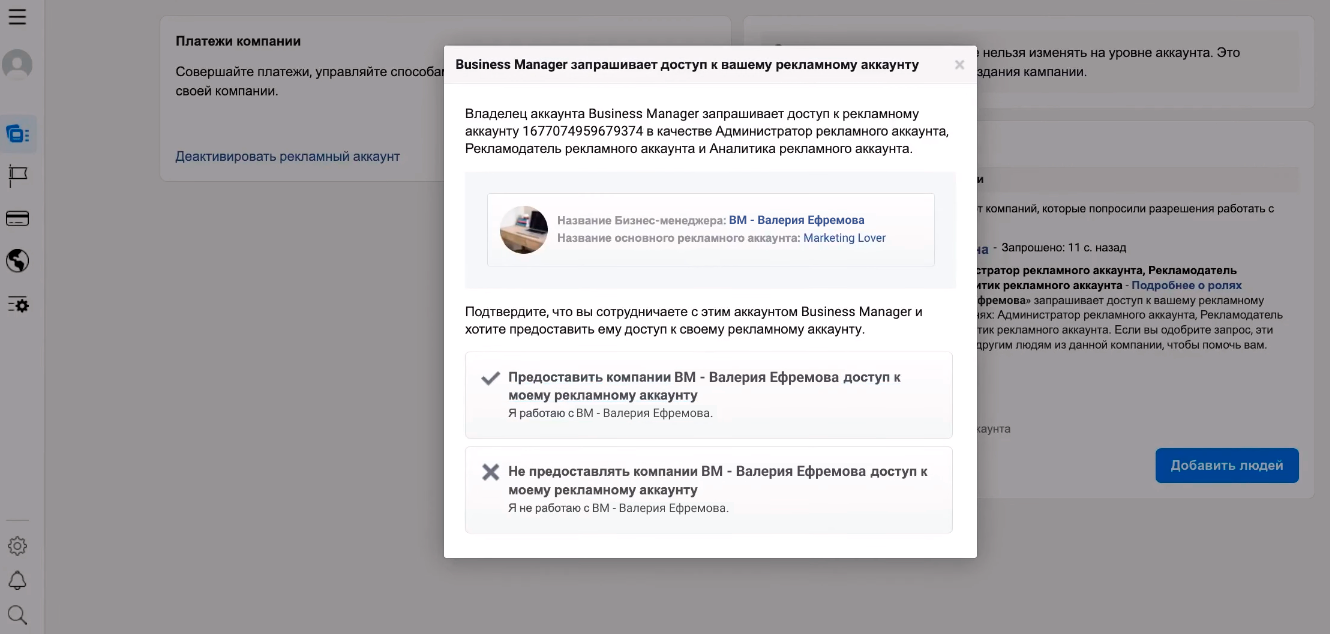This screenshot has width=1330, height=634.
Task: Open BM - Валерия Ефремова link in dialog
Action: pyautogui.click(x=796, y=220)
